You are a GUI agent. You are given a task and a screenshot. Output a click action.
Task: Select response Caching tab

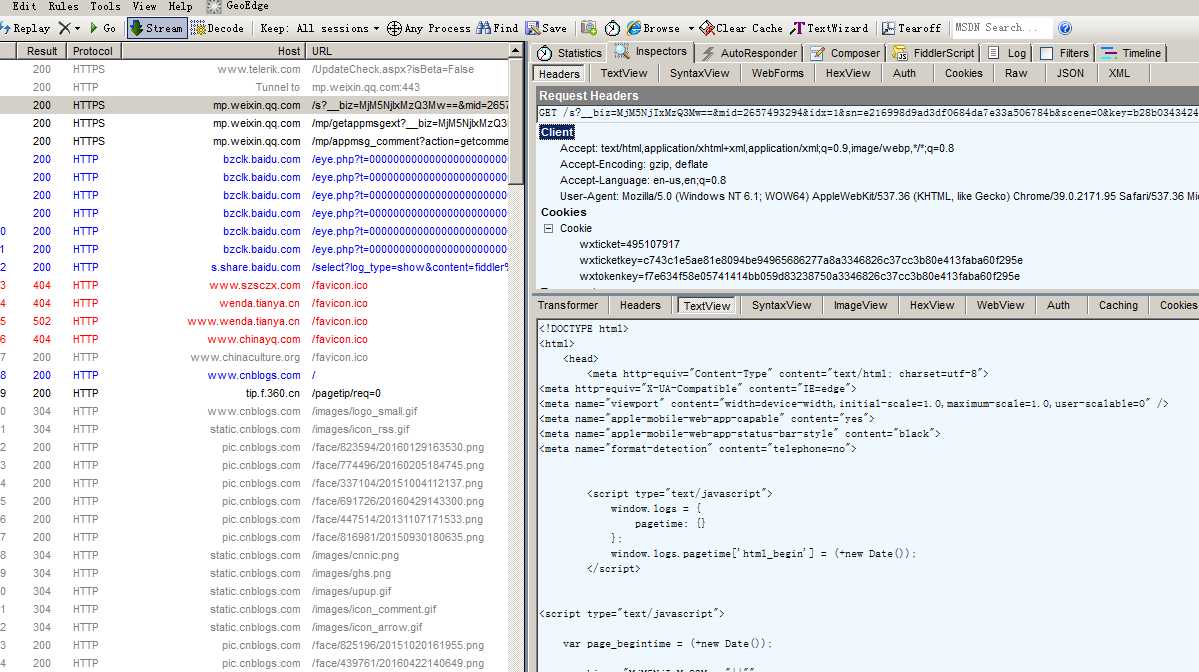click(1118, 305)
